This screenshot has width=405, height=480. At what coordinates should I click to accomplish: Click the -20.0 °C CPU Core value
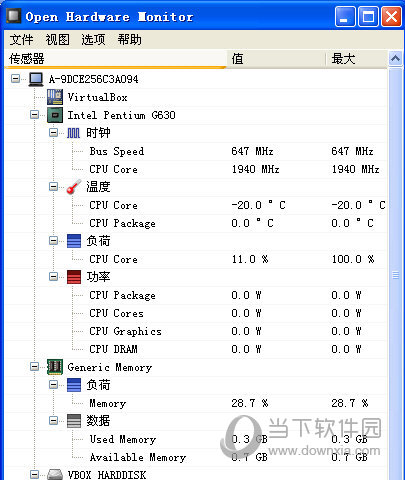pos(259,205)
